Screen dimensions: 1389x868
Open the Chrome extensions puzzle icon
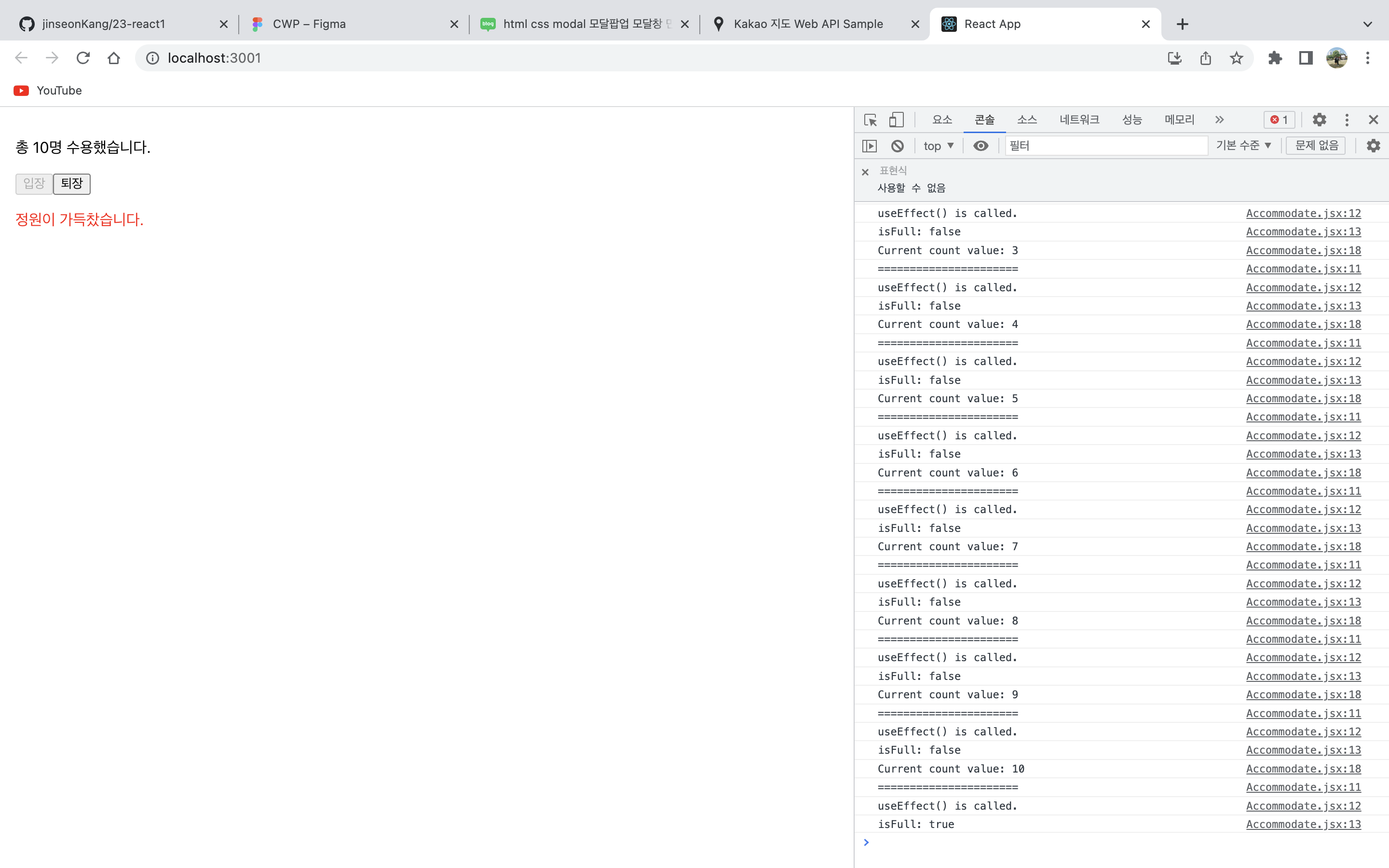point(1275,57)
